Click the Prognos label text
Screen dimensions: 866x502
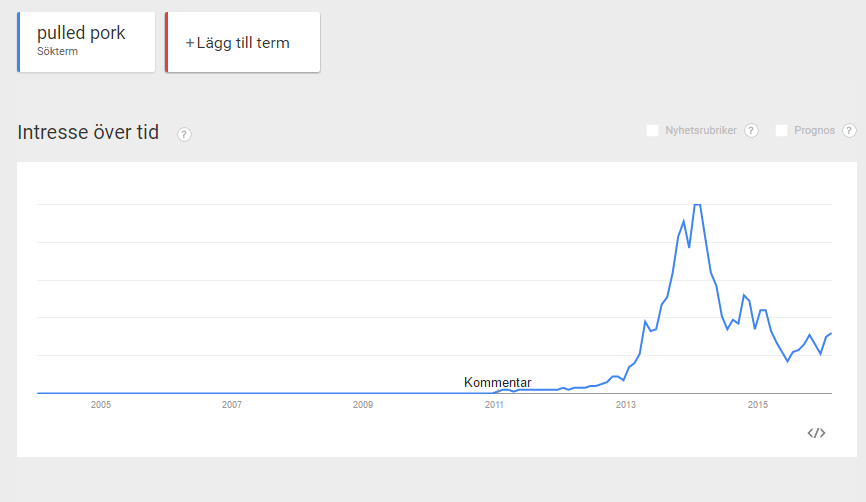(x=814, y=130)
